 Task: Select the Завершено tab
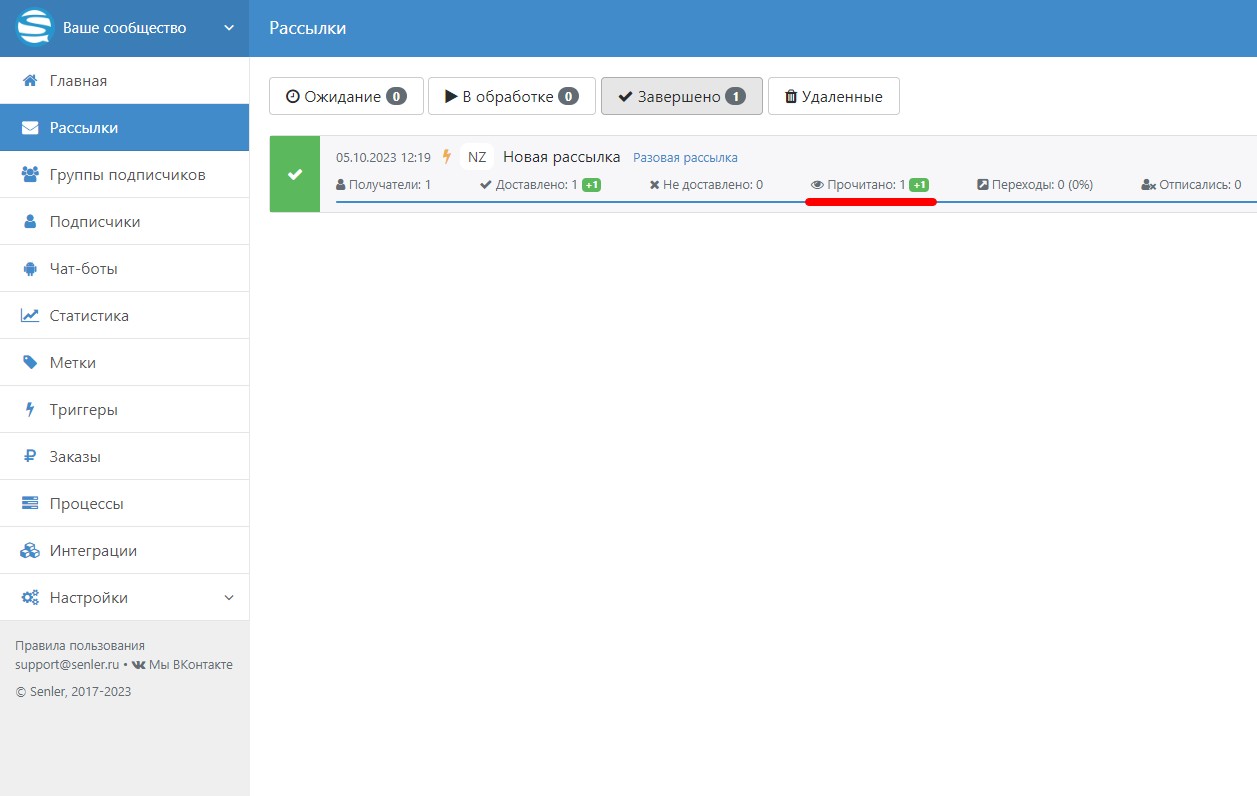[681, 97]
